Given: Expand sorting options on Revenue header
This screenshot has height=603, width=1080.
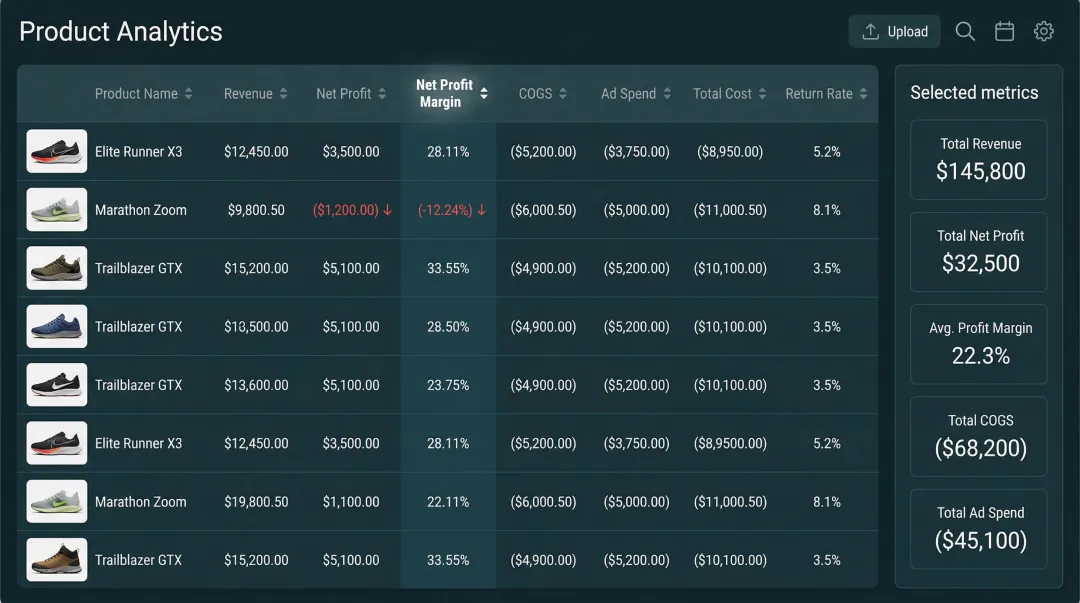Looking at the screenshot, I should pyautogui.click(x=285, y=93).
